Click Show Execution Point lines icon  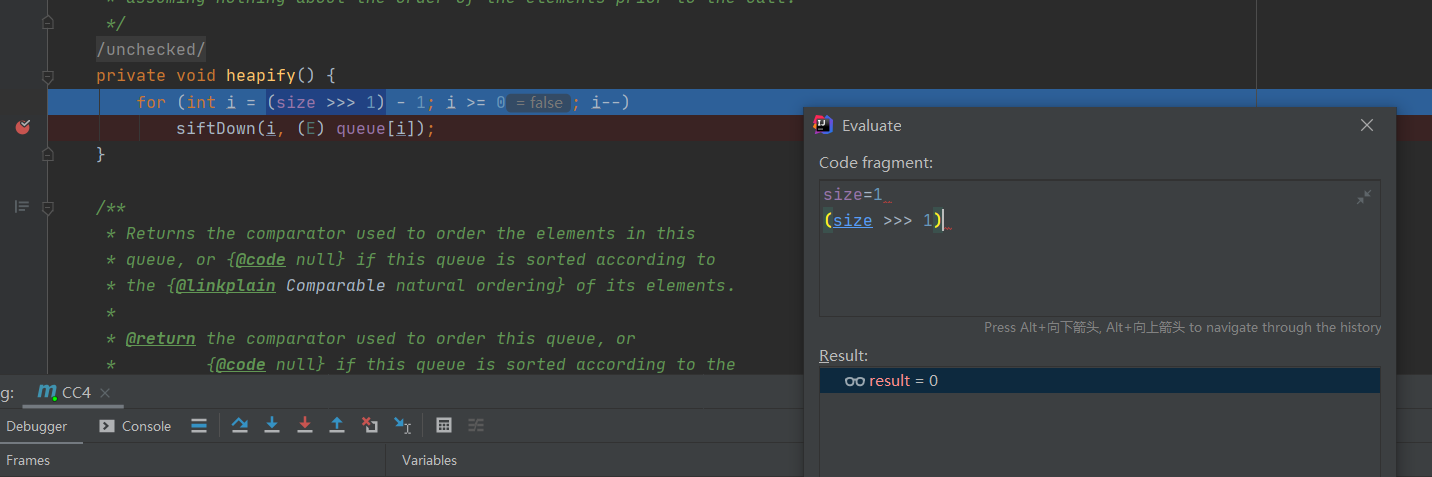pyautogui.click(x=199, y=425)
